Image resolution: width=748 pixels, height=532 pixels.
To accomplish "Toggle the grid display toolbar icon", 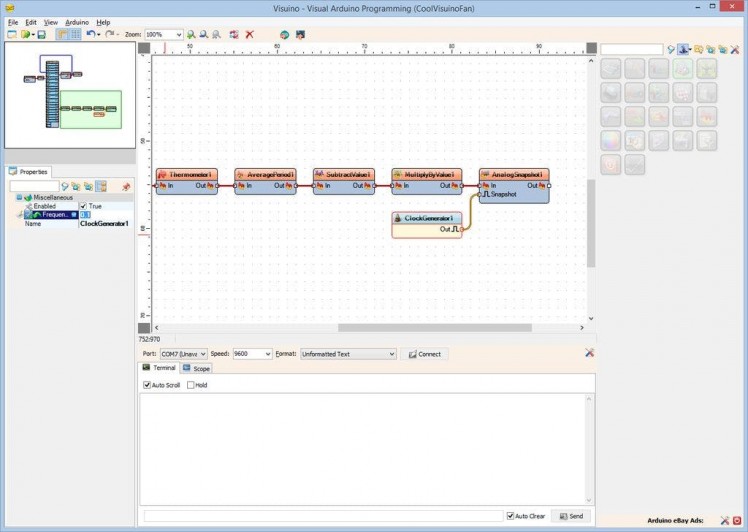I will (x=75, y=34).
